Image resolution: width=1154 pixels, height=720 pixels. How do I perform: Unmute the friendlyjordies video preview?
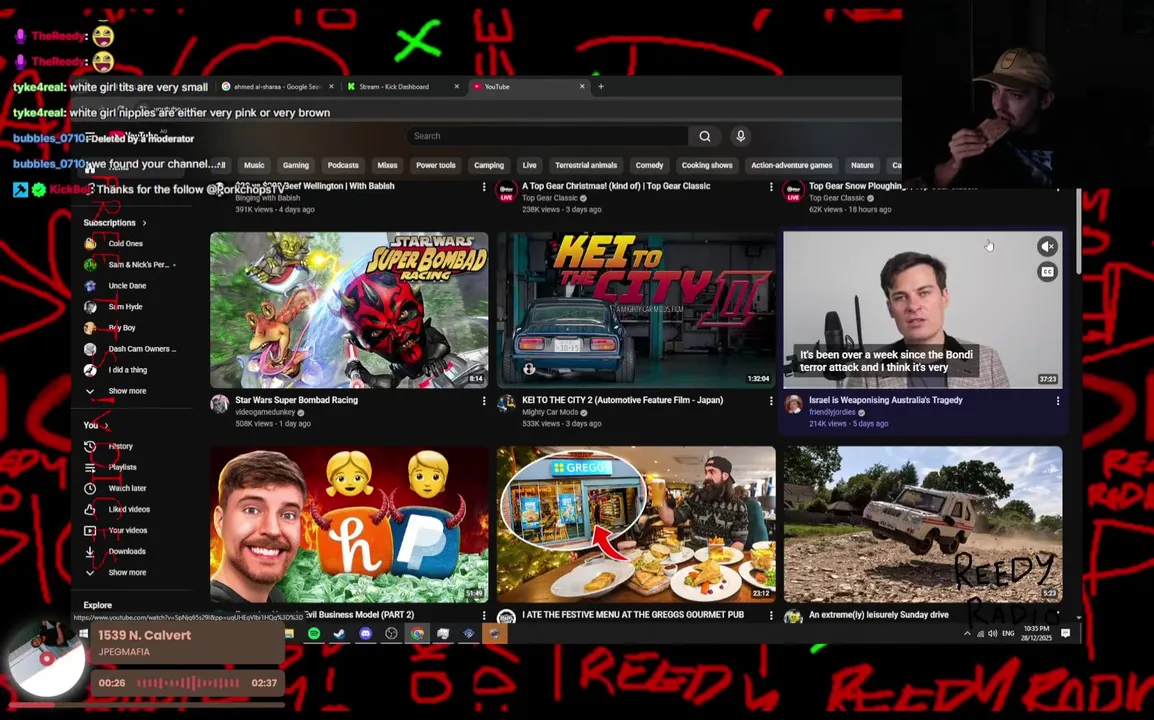[x=1047, y=246]
